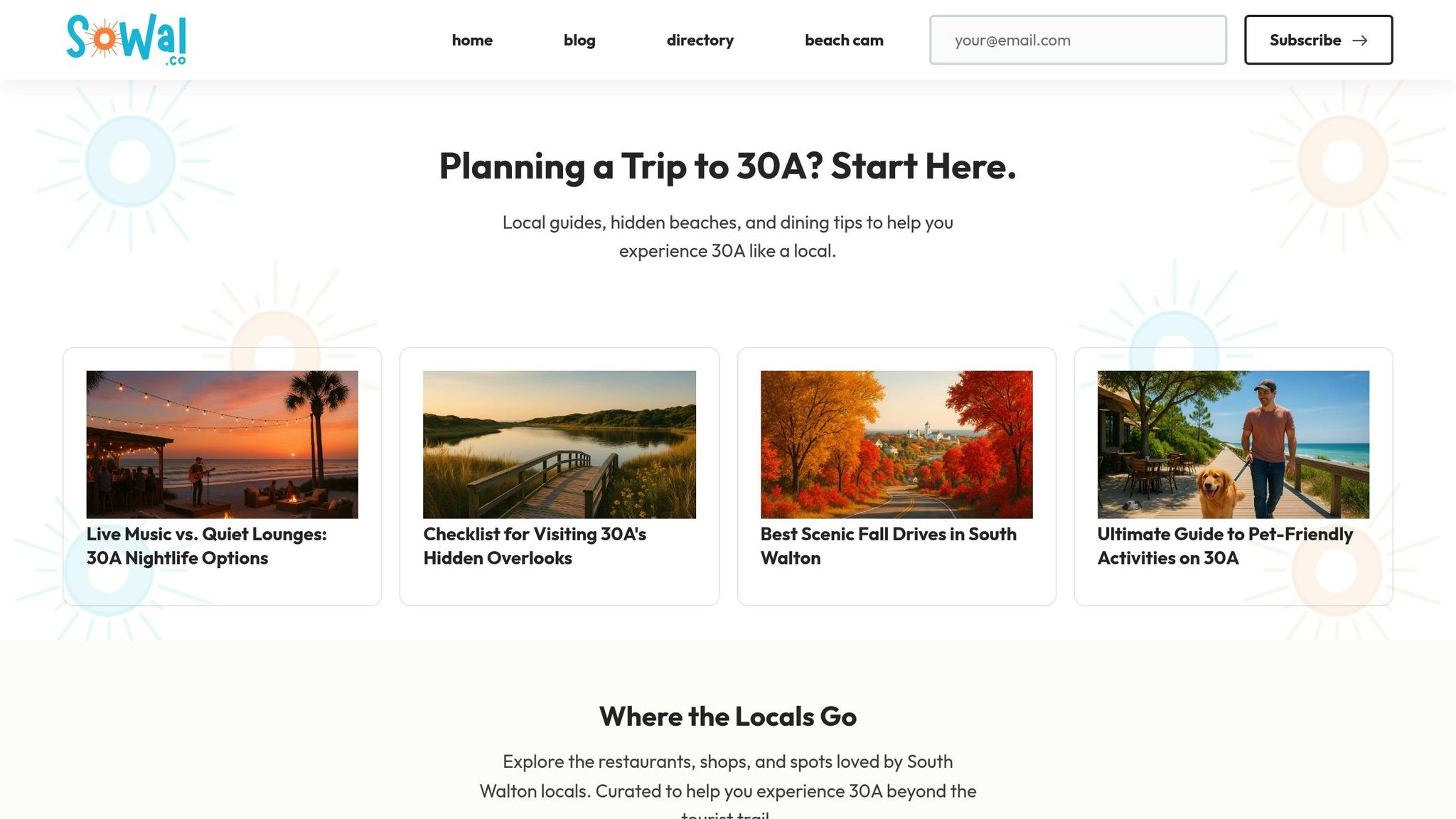Viewport: 1456px width, 819px height.
Task: Open Checklist for Visiting 30A's Hidden Overlooks
Action: coord(535,546)
